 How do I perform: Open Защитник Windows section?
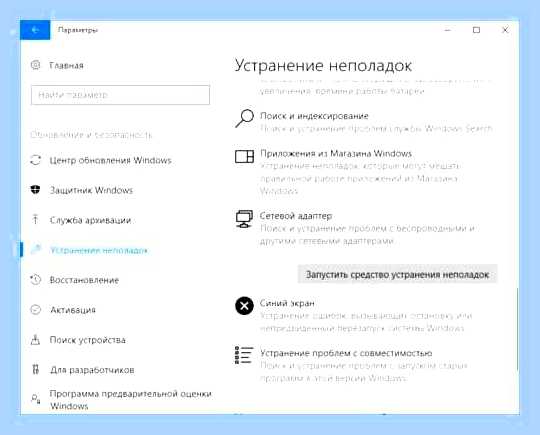pos(91,190)
